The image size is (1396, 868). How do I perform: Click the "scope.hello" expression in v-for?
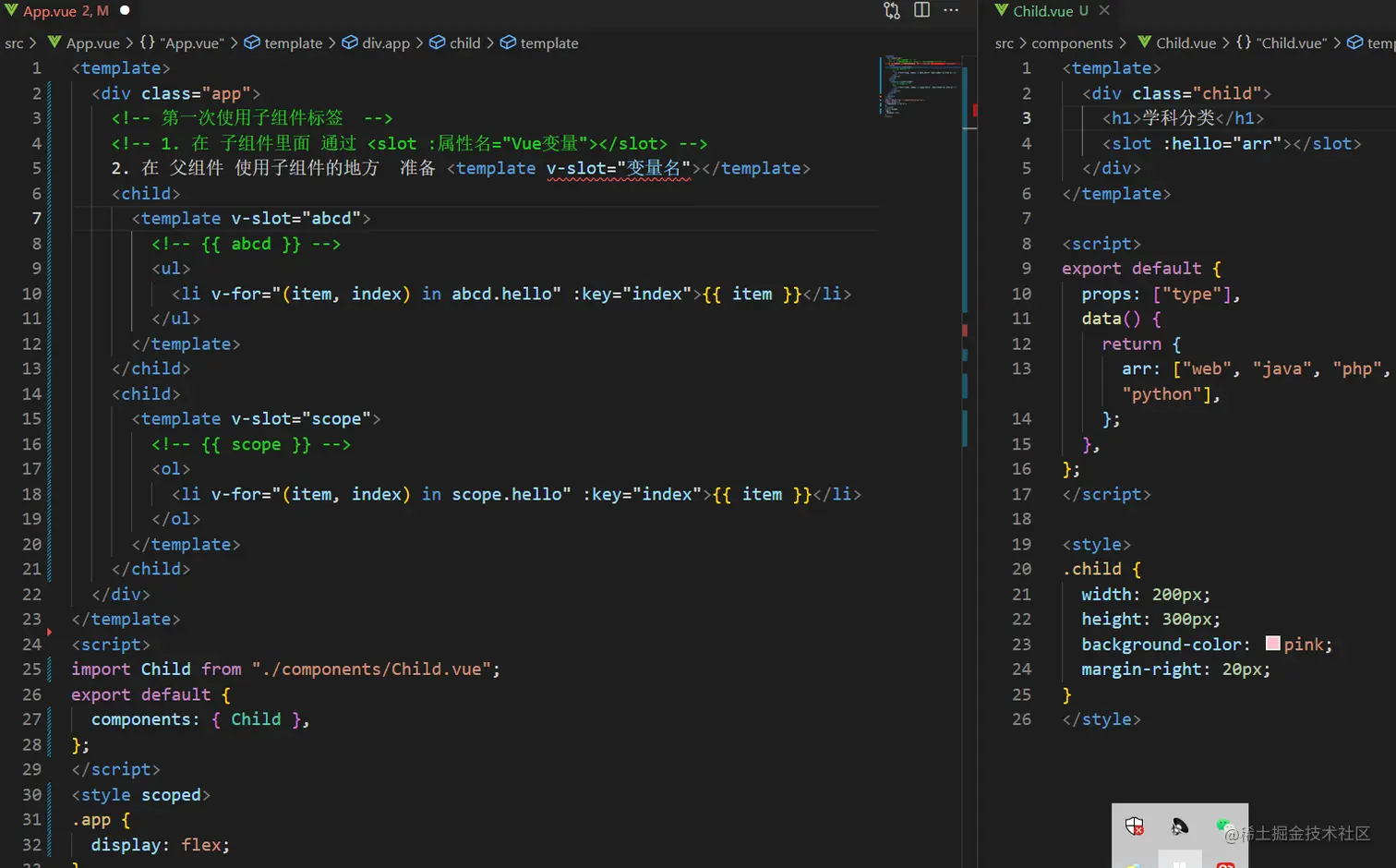point(507,494)
